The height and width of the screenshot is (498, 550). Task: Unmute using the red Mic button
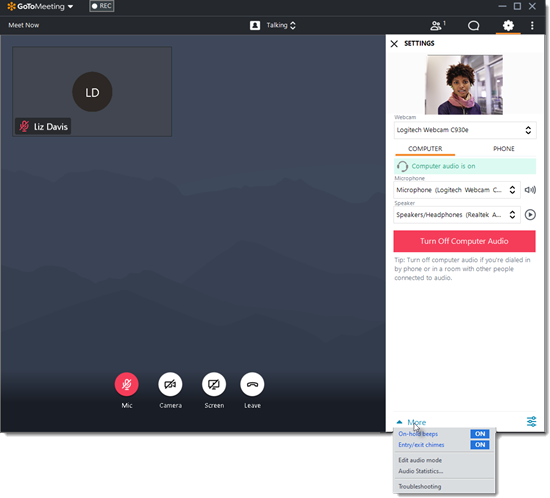[127, 384]
